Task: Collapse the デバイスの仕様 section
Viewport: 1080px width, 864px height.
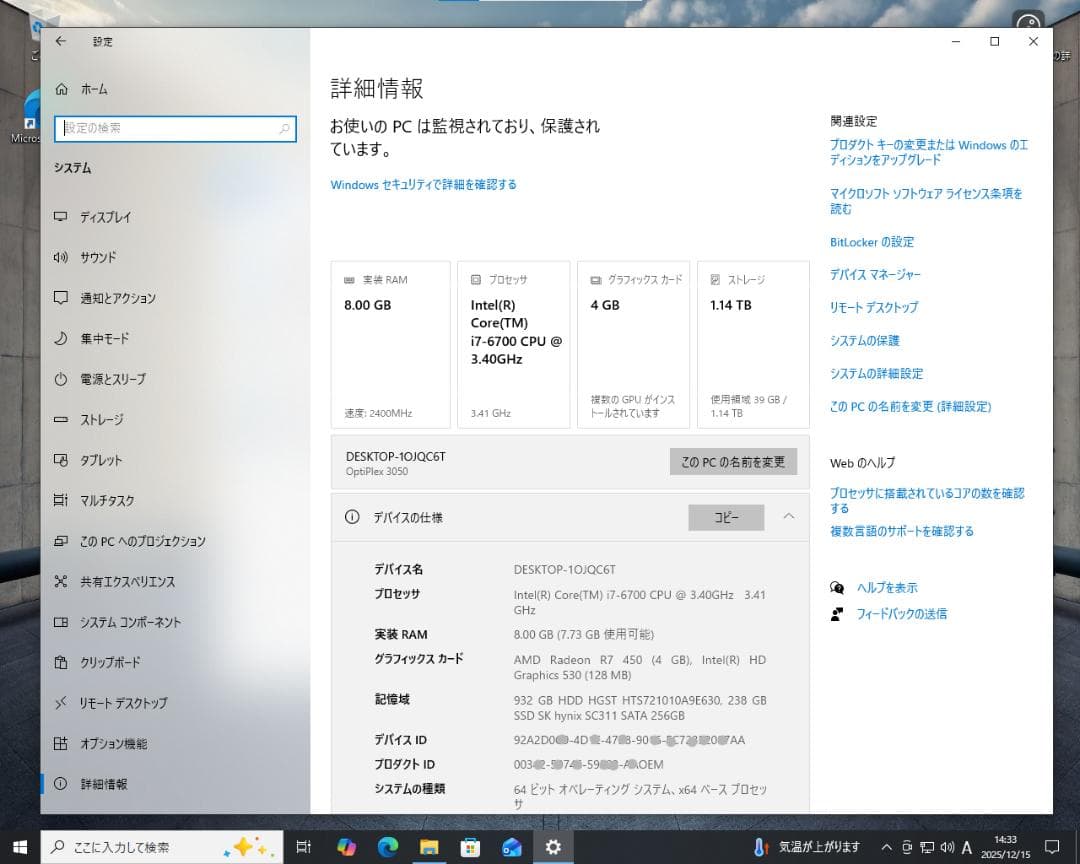Action: (x=789, y=517)
